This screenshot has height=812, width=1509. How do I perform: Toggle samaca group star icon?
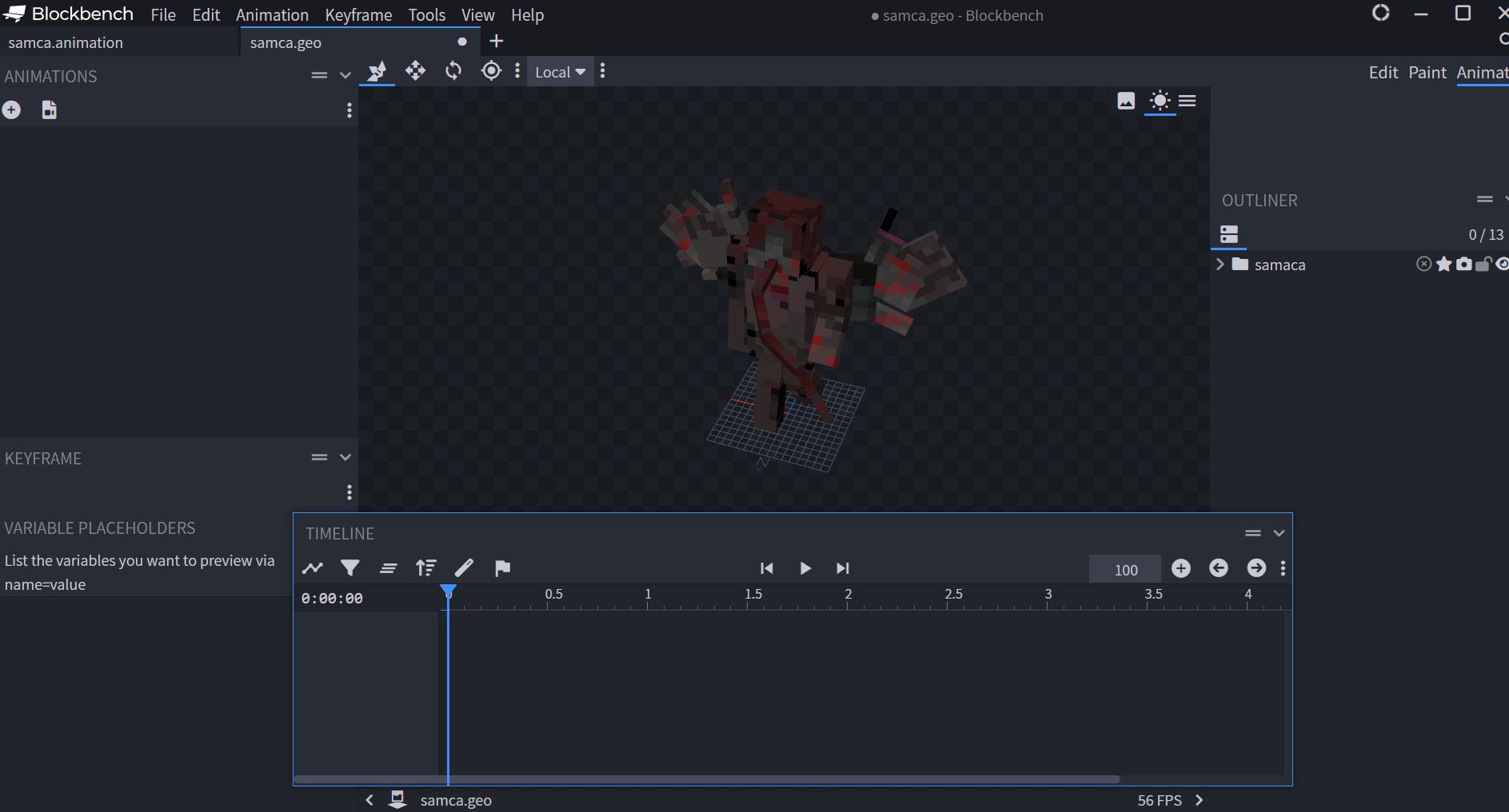click(1443, 265)
